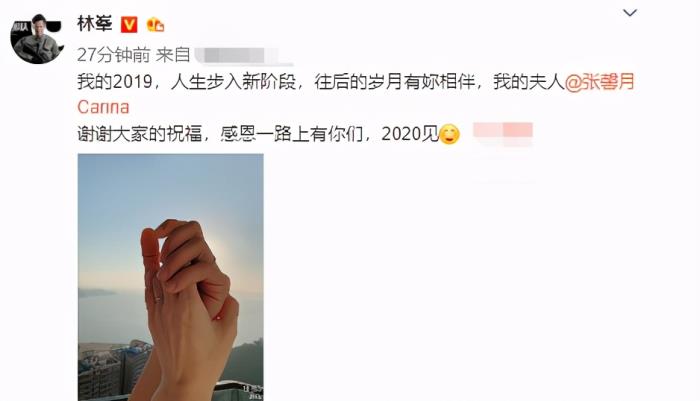Click 林峯's round profile avatar
This screenshot has width=700, height=401.
36,39
